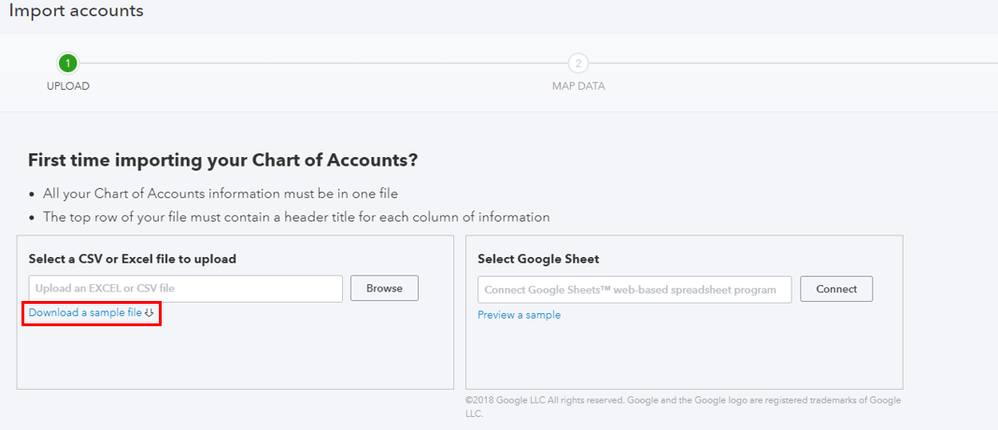The image size is (998, 430).
Task: Click the "First time importing your Chart of Accounts?" heading
Action: point(222,160)
